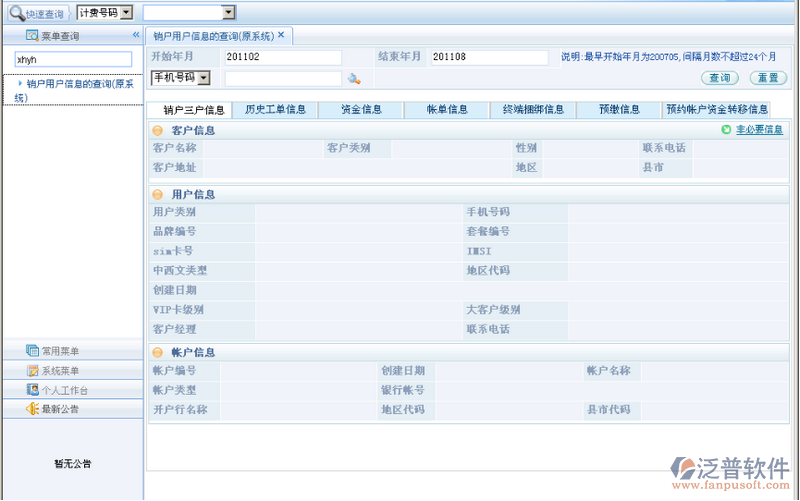Switch to the 历史工单信息 tab
Screen dimensions: 800x501
(x=275, y=110)
